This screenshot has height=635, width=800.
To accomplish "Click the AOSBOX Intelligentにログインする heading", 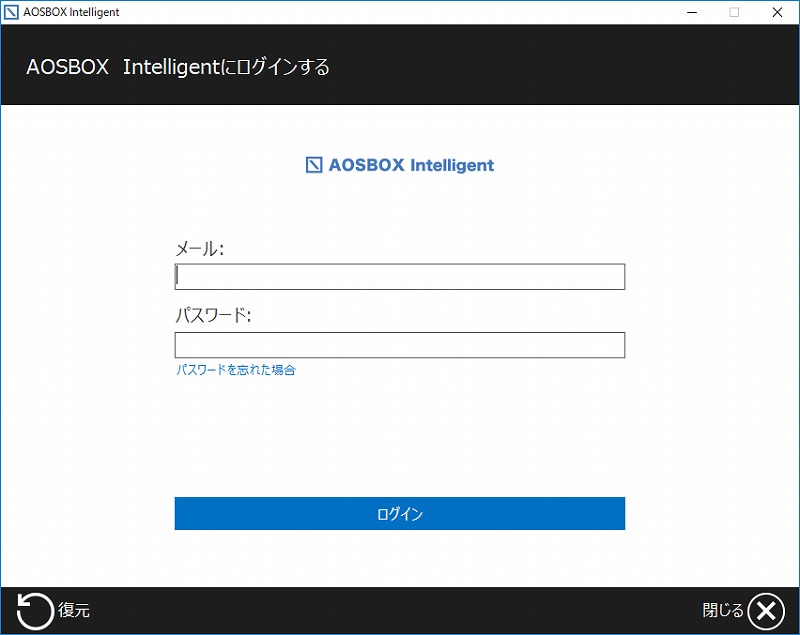I will (x=178, y=67).
